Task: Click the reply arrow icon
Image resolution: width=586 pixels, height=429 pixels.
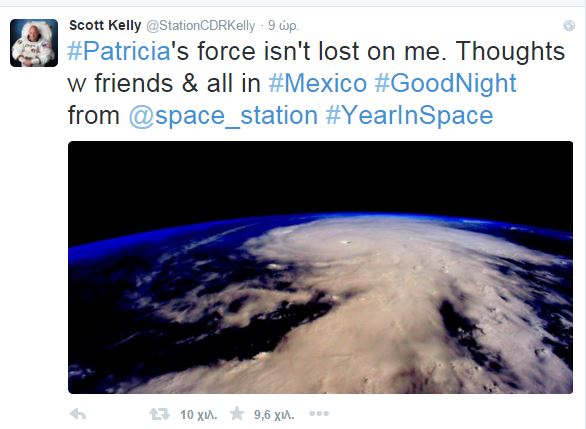Action: [78, 414]
